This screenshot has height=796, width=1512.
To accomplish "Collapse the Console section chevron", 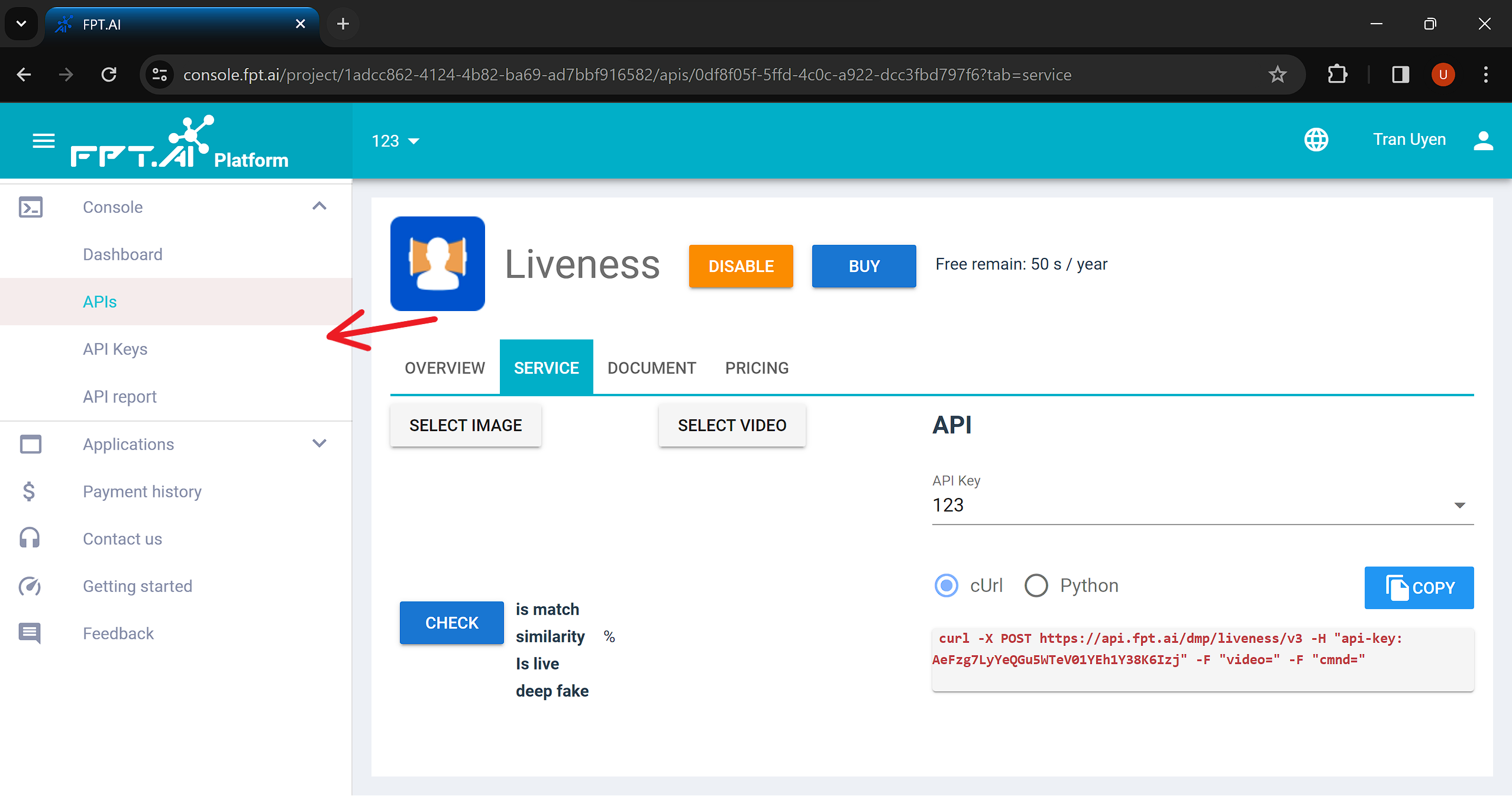I will point(319,206).
